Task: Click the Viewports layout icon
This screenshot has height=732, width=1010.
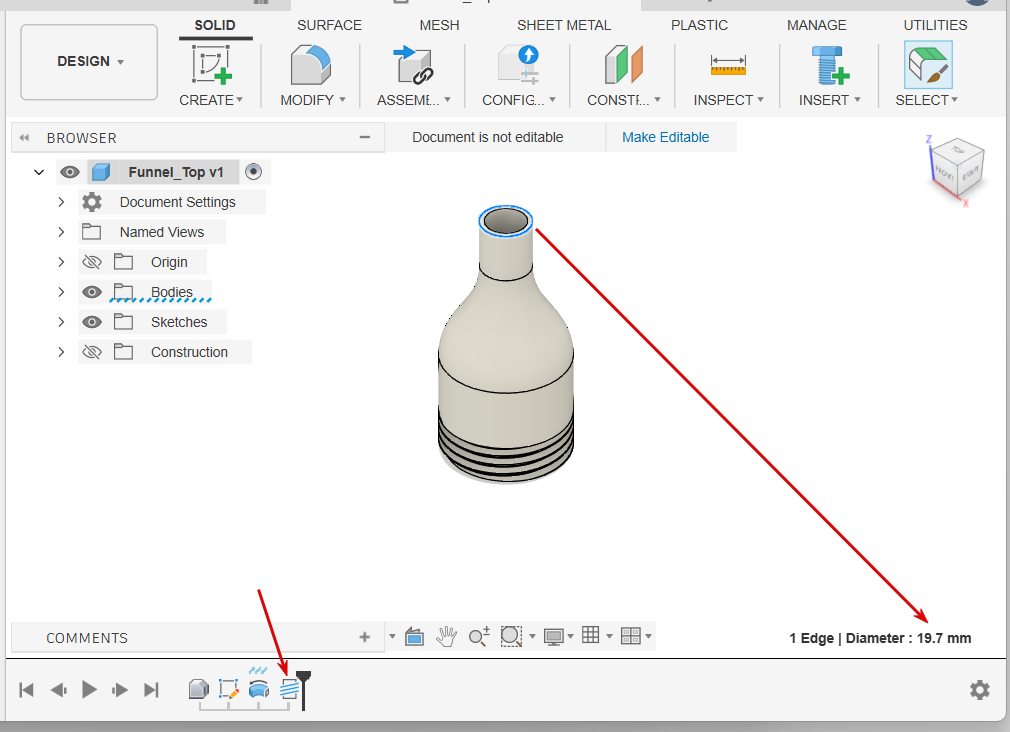Action: pos(631,637)
